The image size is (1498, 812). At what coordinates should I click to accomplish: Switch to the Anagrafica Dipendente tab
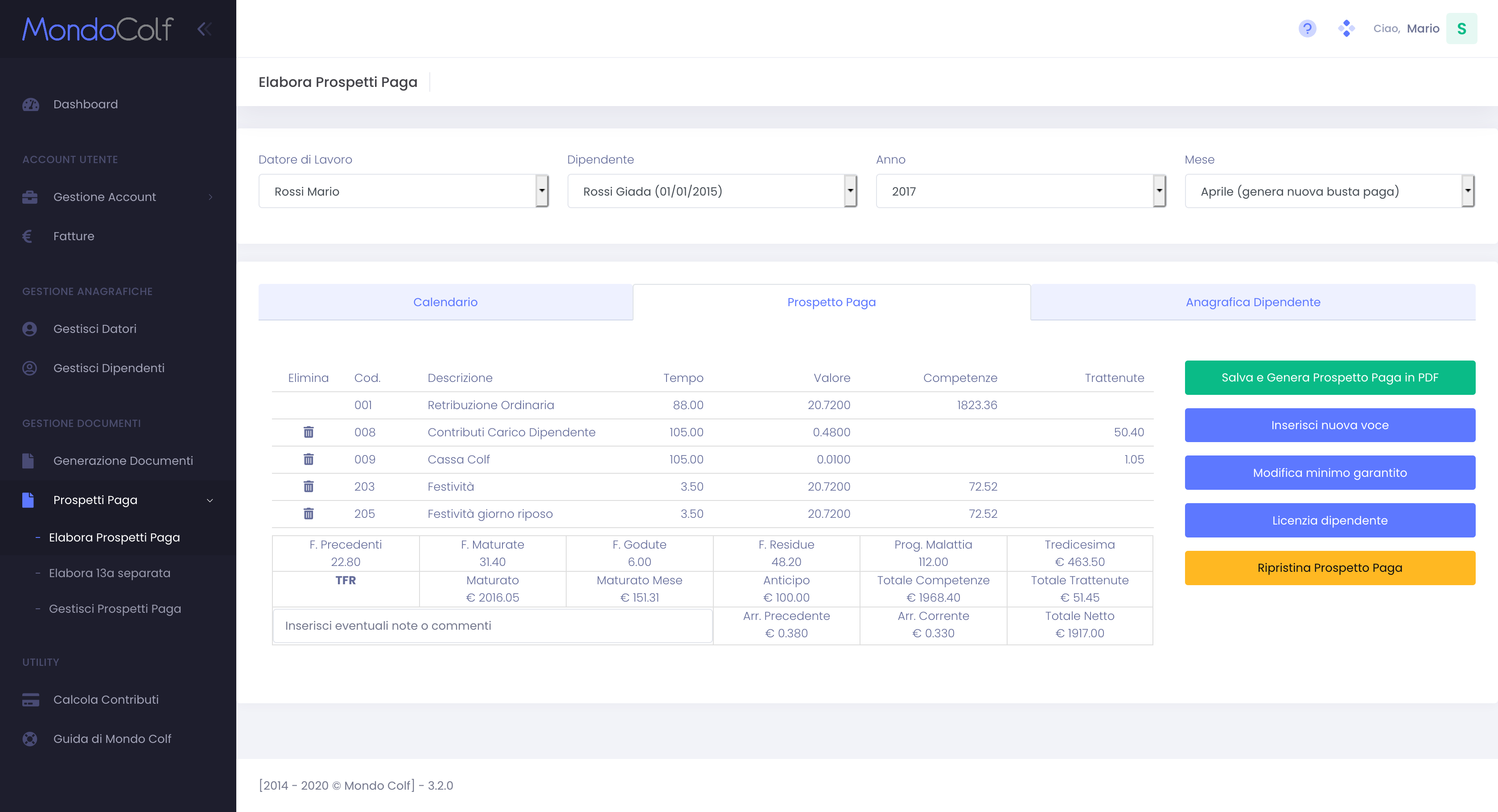pos(1253,302)
